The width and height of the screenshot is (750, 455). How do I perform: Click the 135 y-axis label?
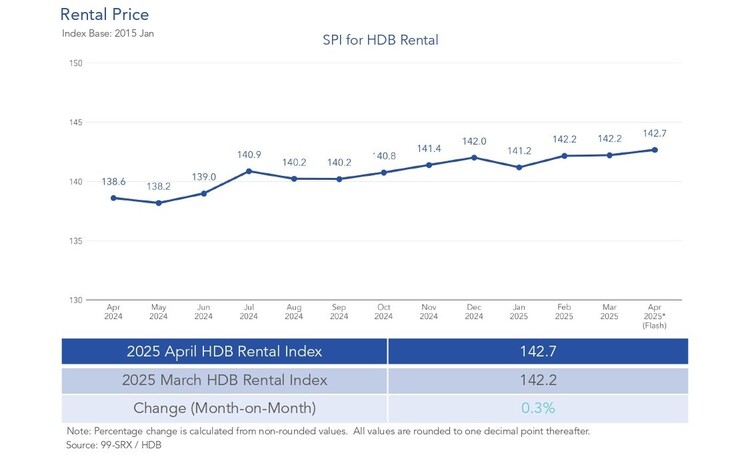point(76,241)
